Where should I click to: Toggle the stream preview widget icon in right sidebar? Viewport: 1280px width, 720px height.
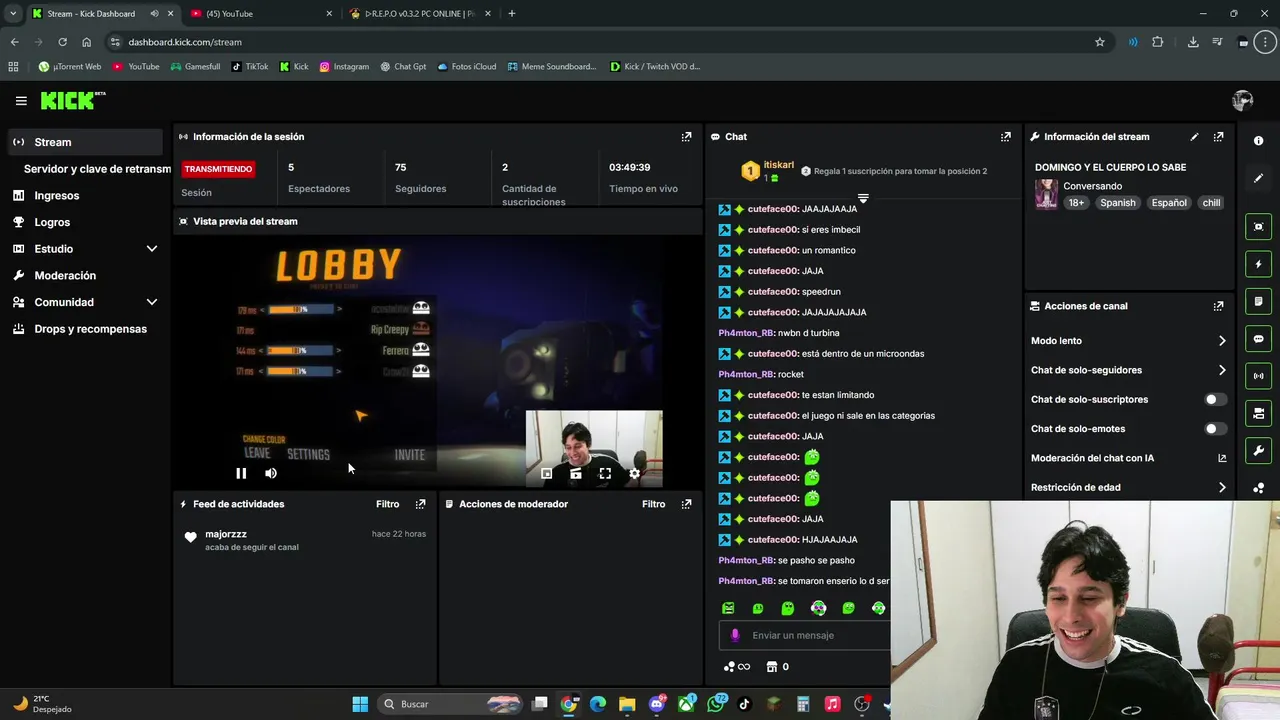1258,227
